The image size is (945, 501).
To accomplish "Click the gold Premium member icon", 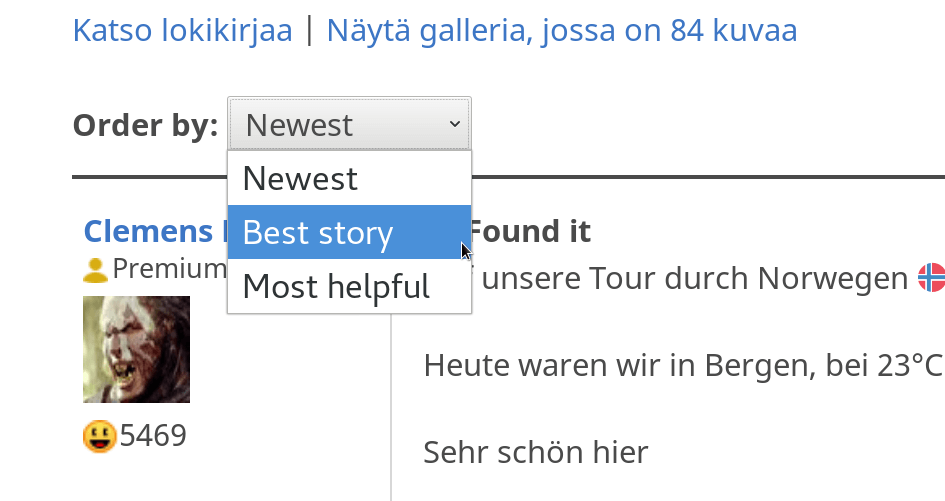I will coord(95,269).
